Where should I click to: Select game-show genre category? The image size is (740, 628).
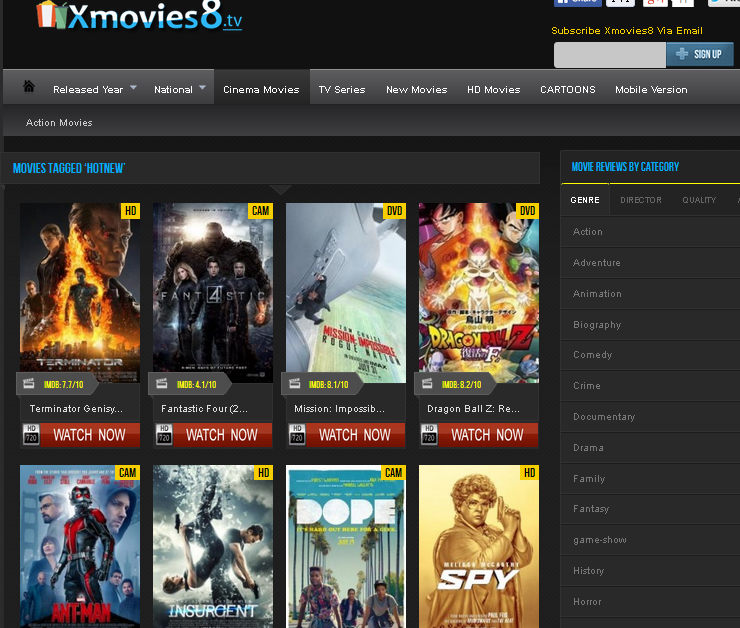tap(600, 540)
